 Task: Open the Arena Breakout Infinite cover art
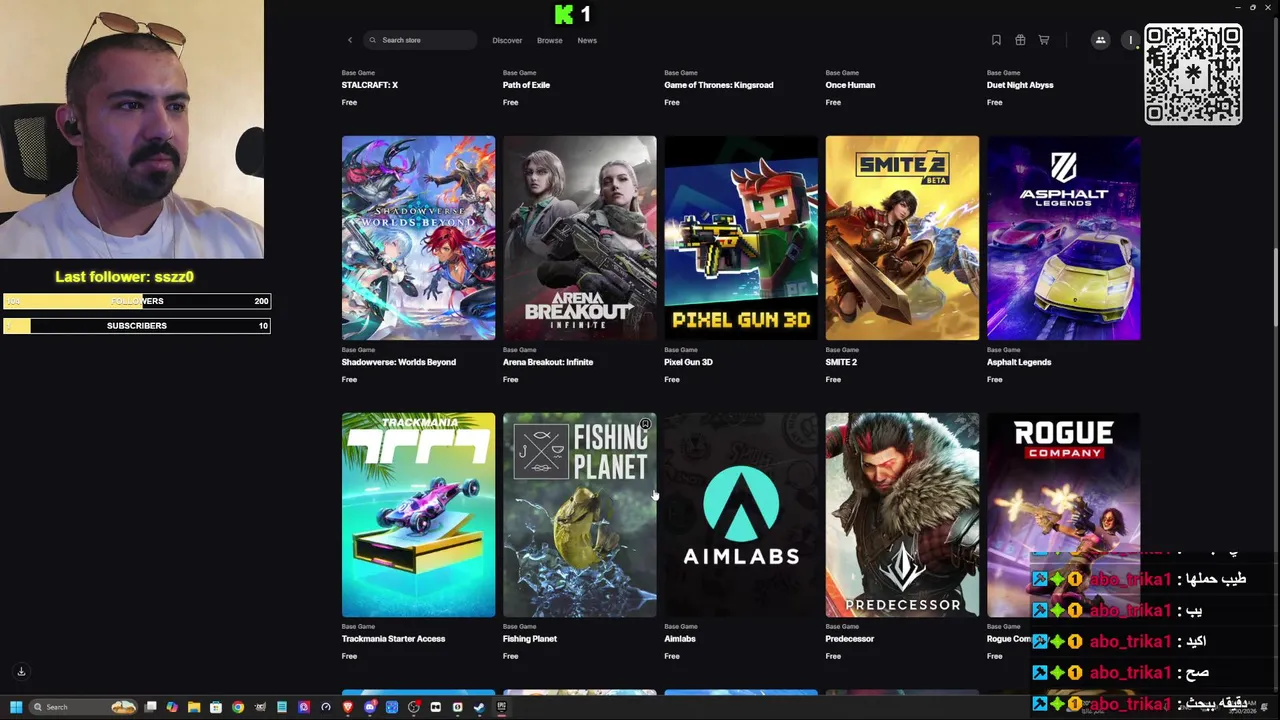pos(580,238)
